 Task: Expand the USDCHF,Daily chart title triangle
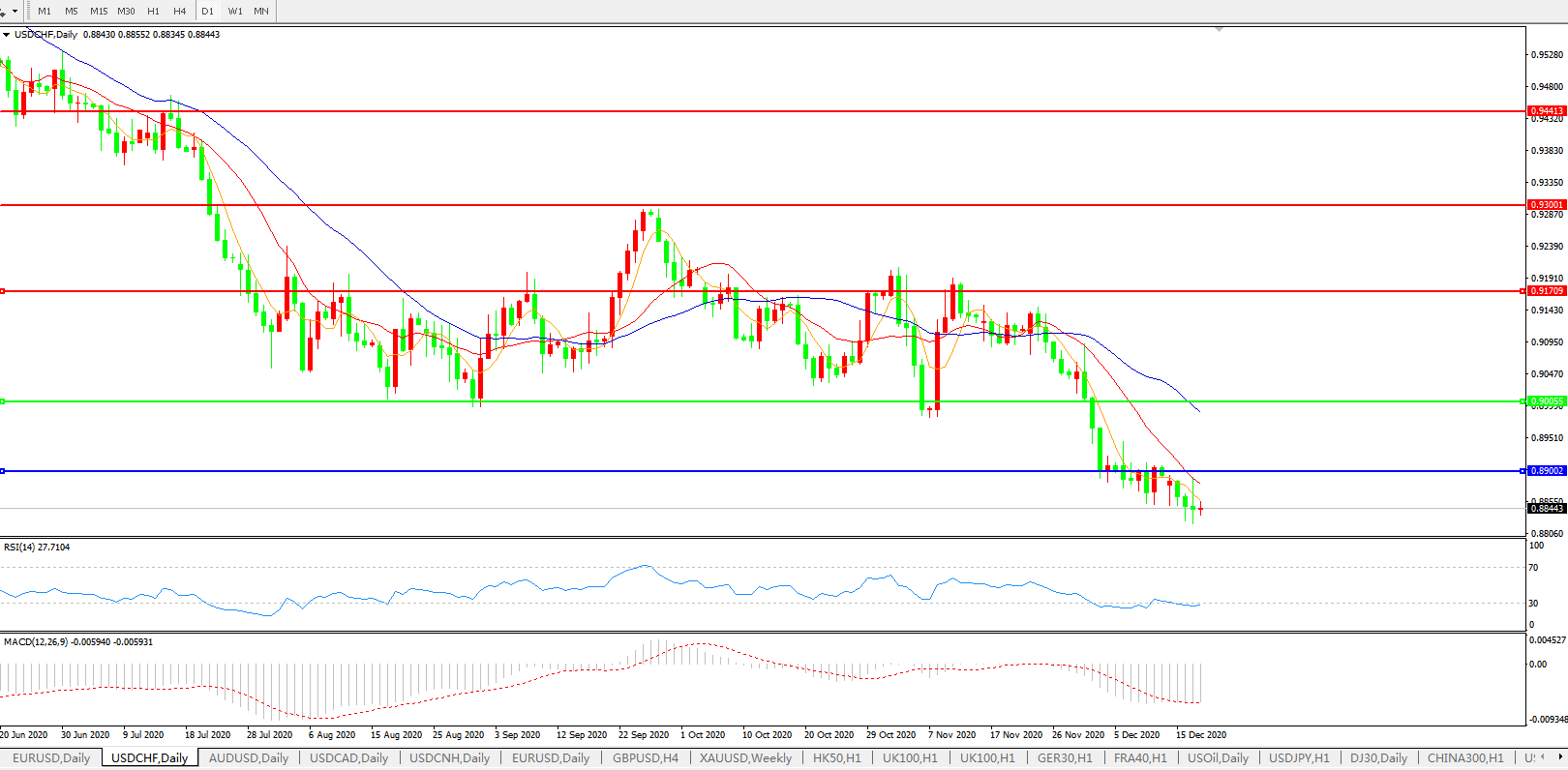point(7,35)
